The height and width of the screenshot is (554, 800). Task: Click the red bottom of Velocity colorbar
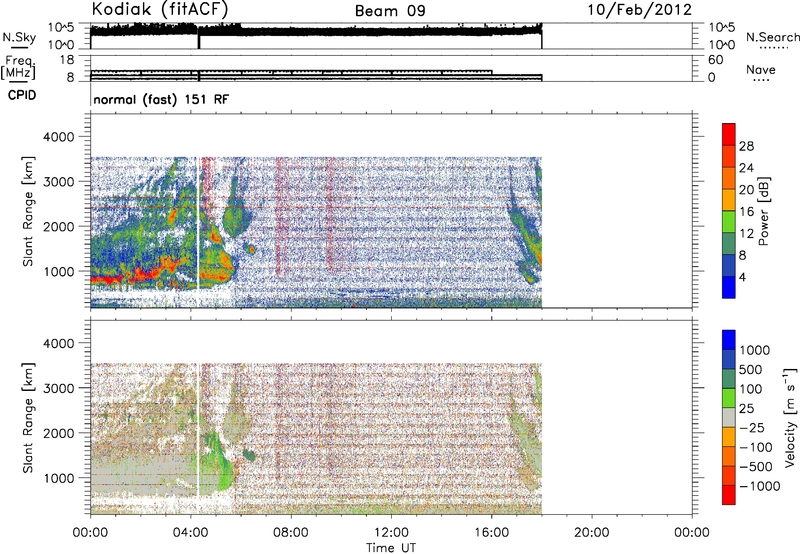pyautogui.click(x=729, y=495)
